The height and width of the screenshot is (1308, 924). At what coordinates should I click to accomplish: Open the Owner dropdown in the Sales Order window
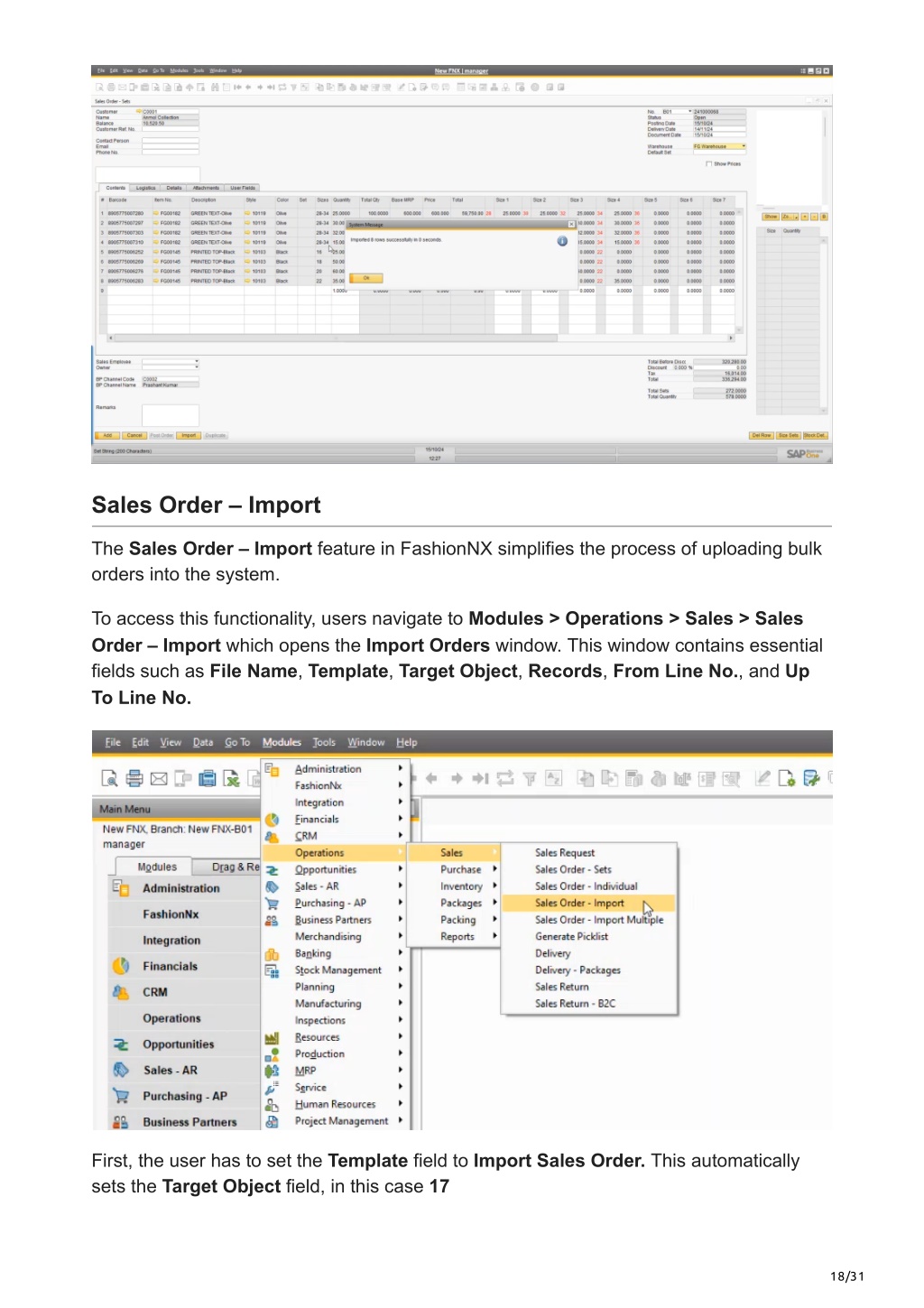[197, 367]
